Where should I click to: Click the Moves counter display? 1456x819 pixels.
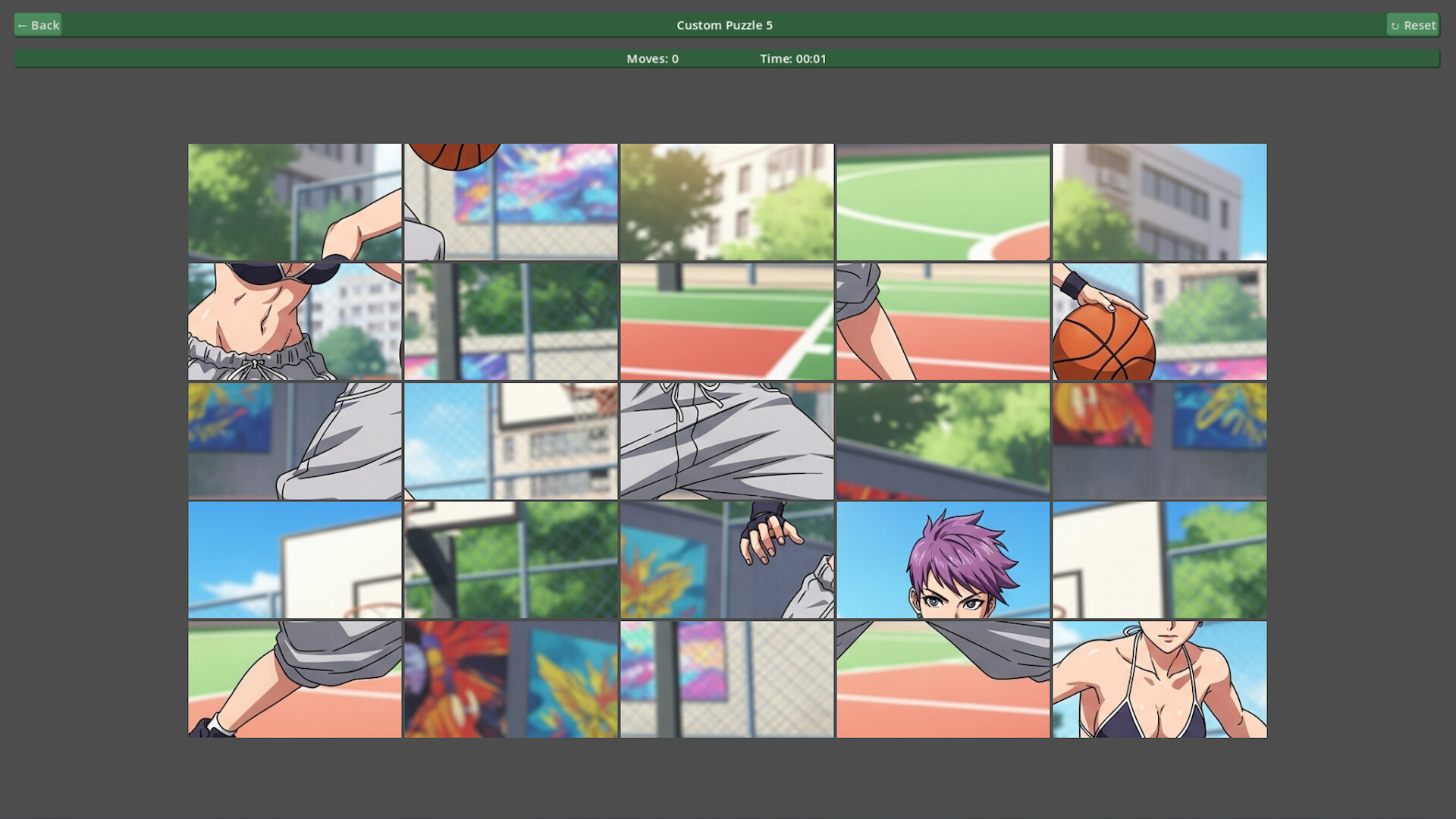[x=651, y=58]
